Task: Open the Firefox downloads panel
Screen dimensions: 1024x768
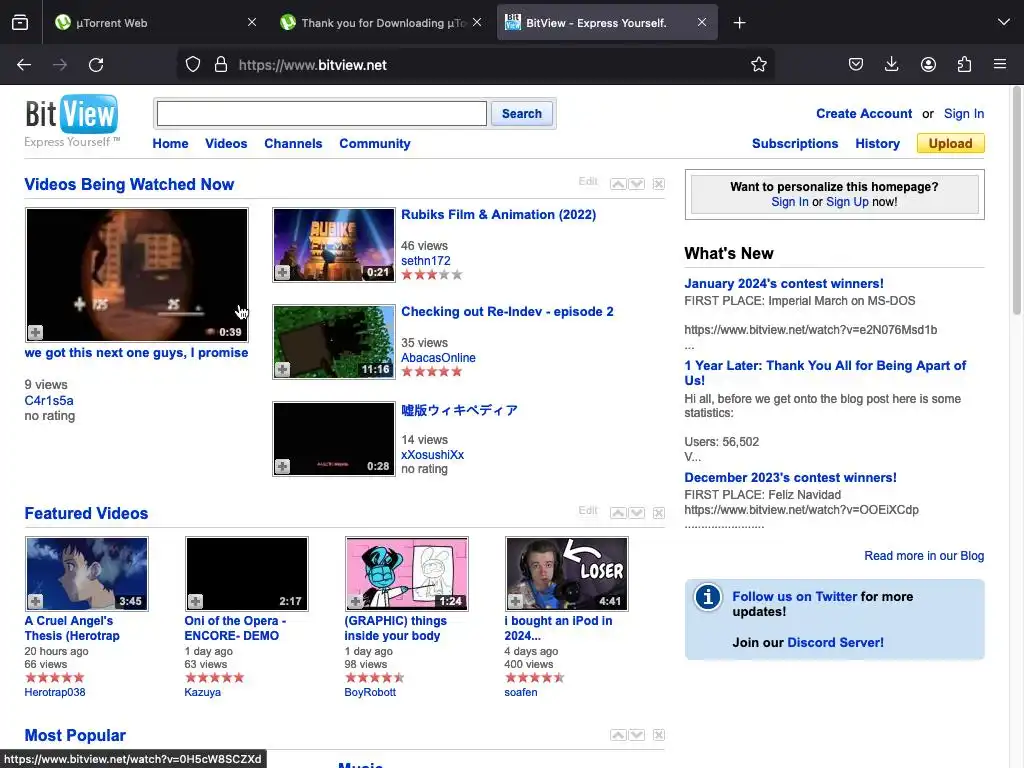Action: [x=891, y=65]
